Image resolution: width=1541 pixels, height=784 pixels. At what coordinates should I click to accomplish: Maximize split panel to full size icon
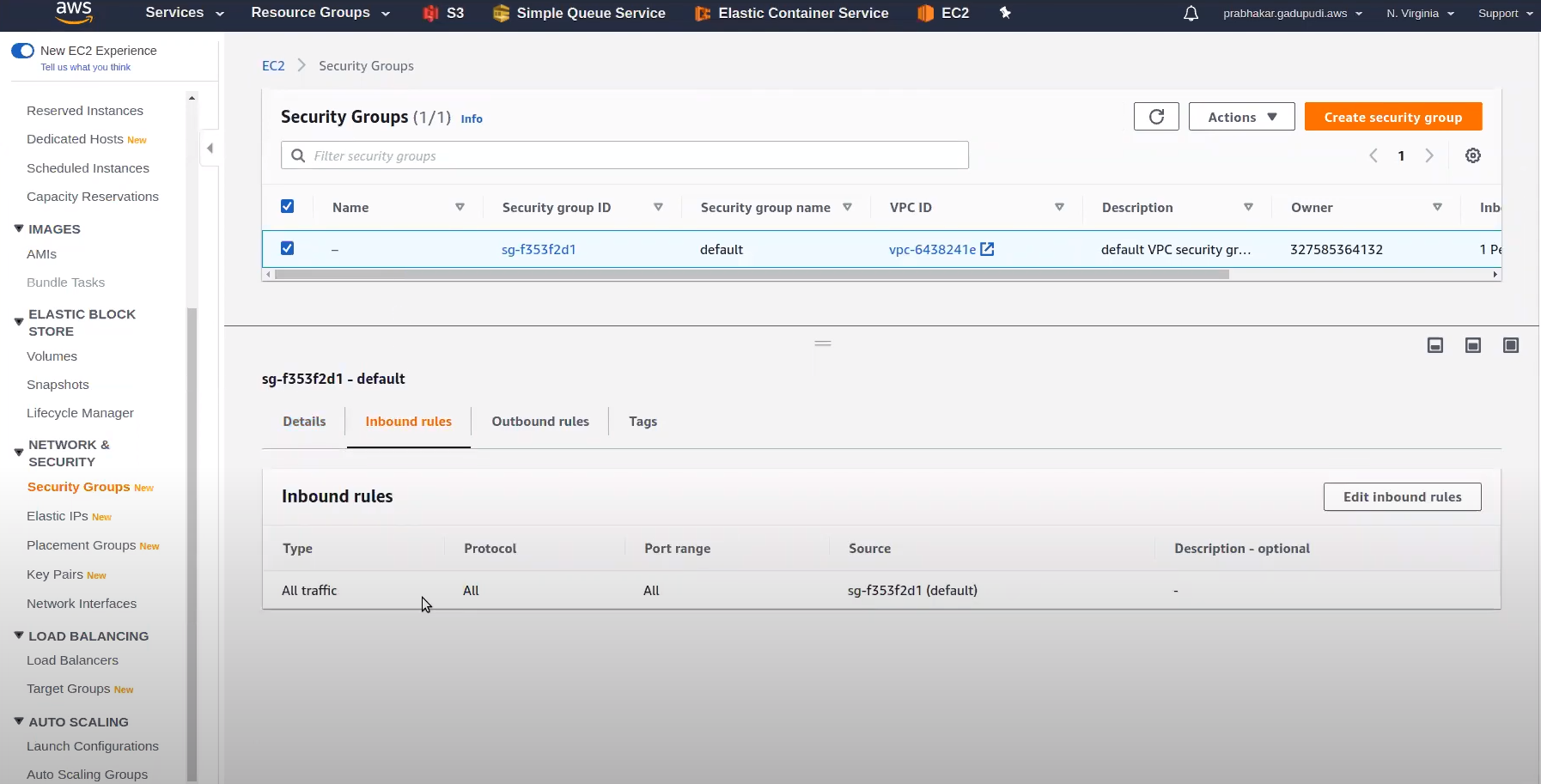point(1511,345)
